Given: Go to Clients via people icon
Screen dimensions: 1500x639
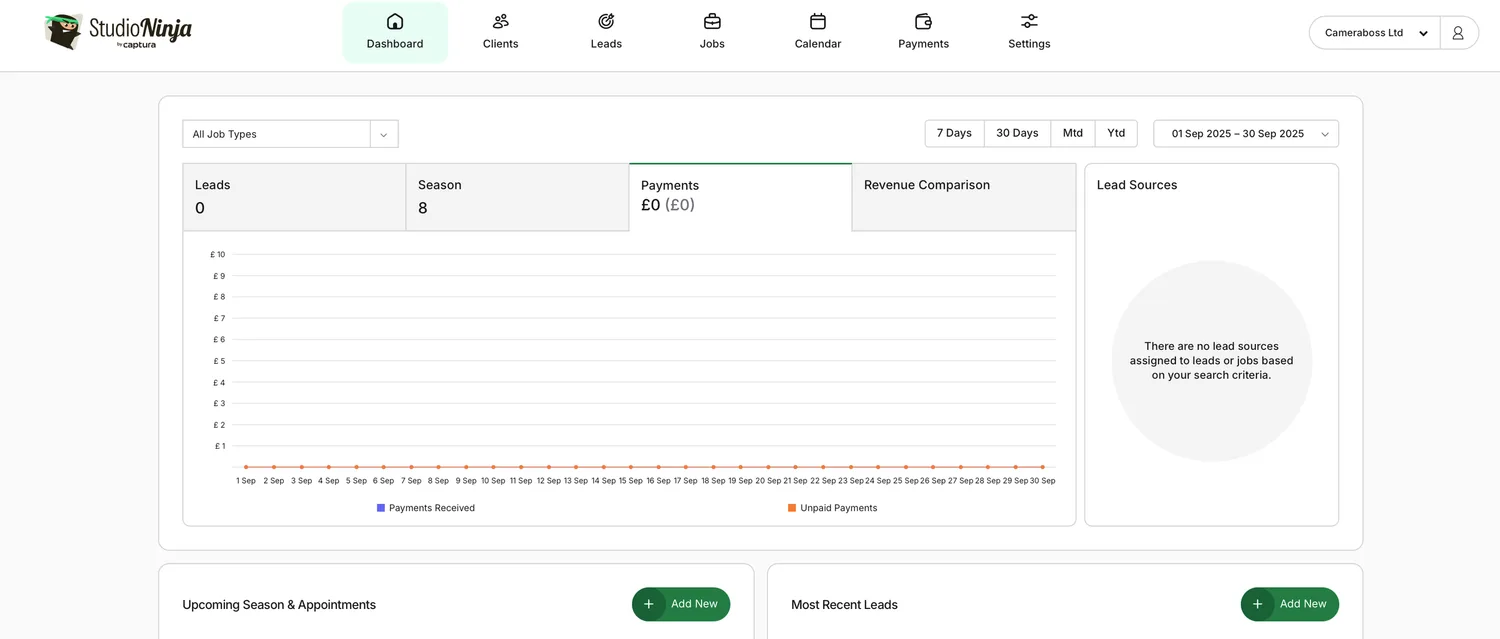Looking at the screenshot, I should pos(501,21).
